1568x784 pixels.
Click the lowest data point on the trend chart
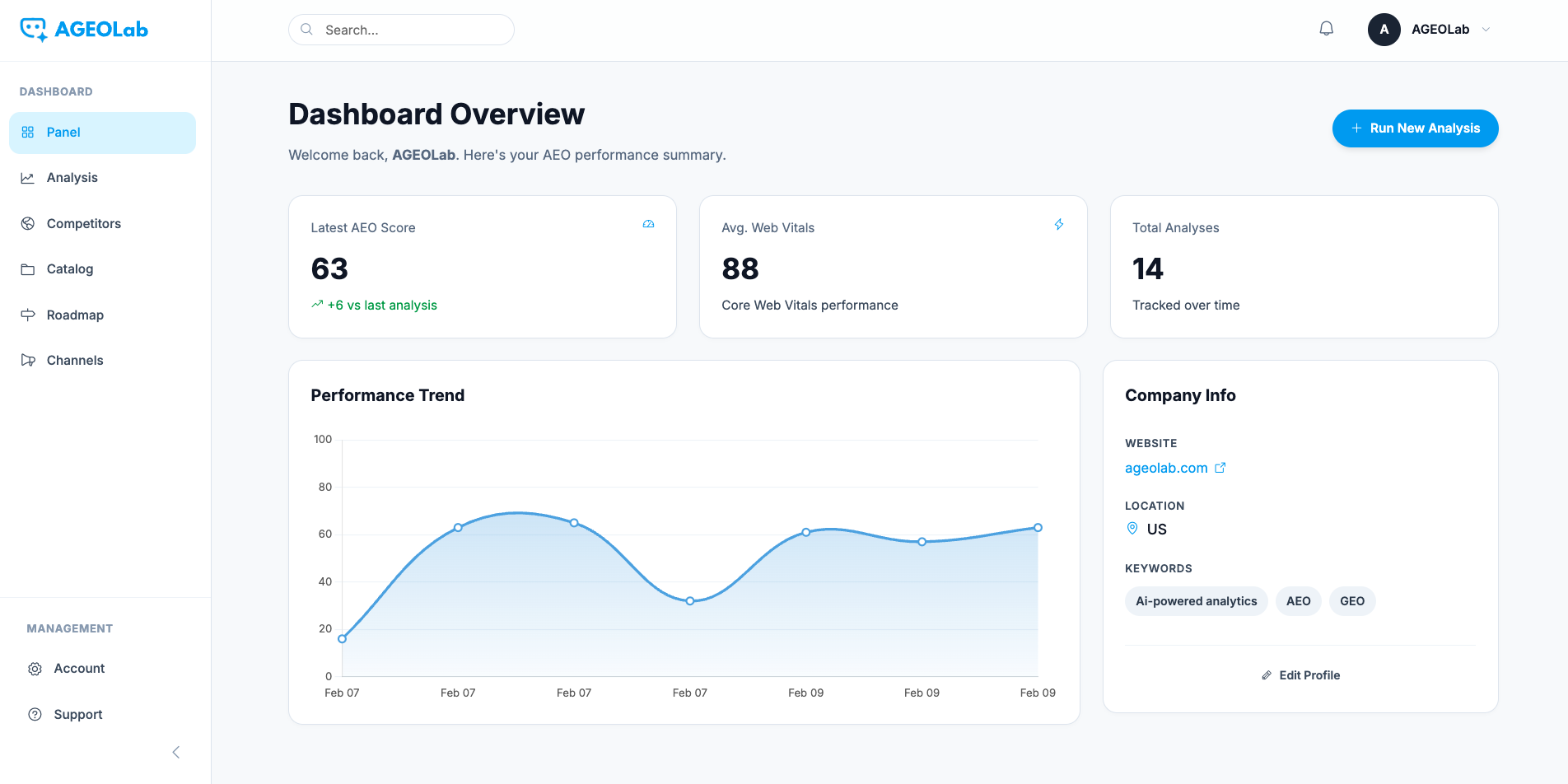point(343,638)
